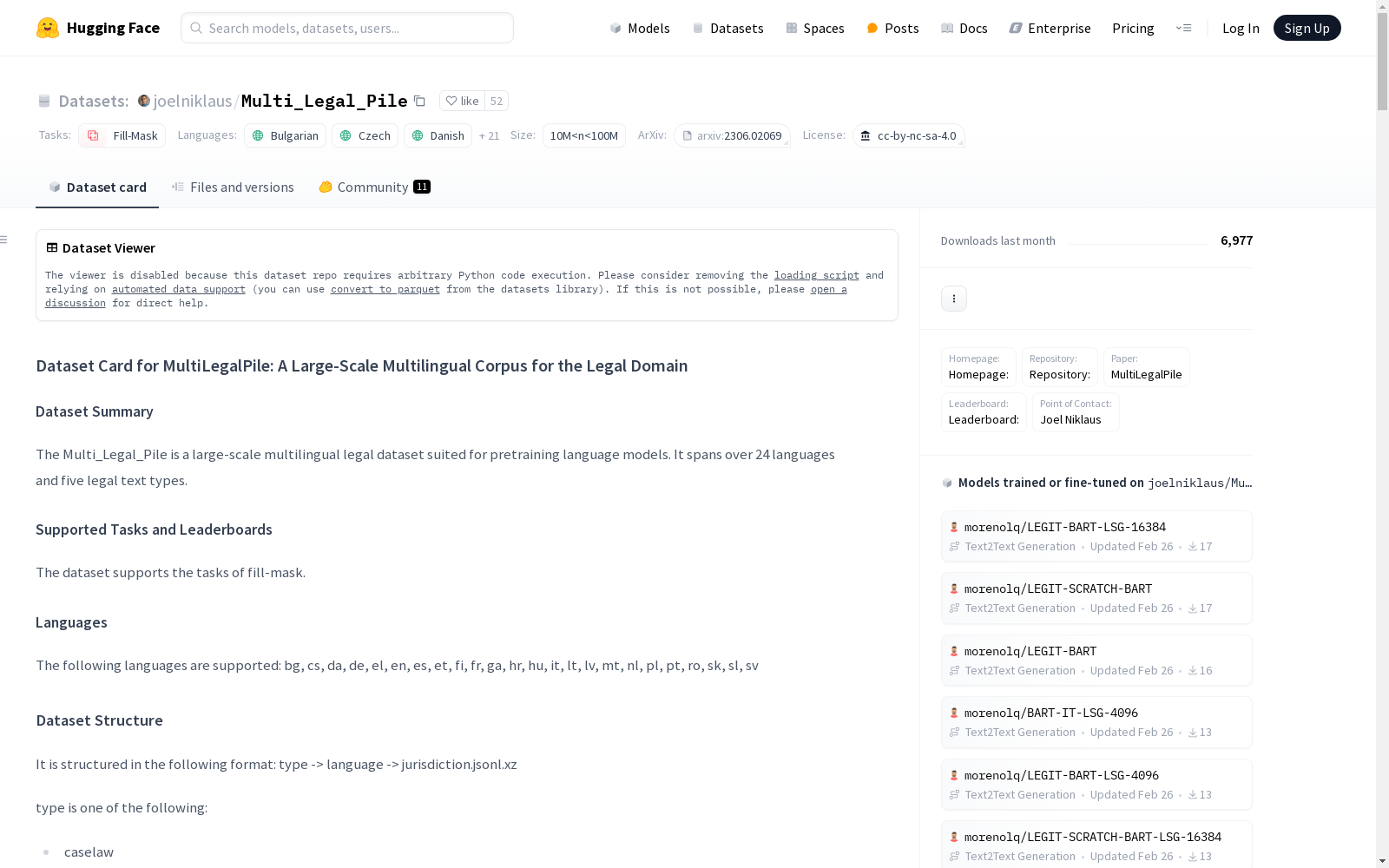
Task: Click the collapsed sidebar menu icon
Action: pos(4,240)
